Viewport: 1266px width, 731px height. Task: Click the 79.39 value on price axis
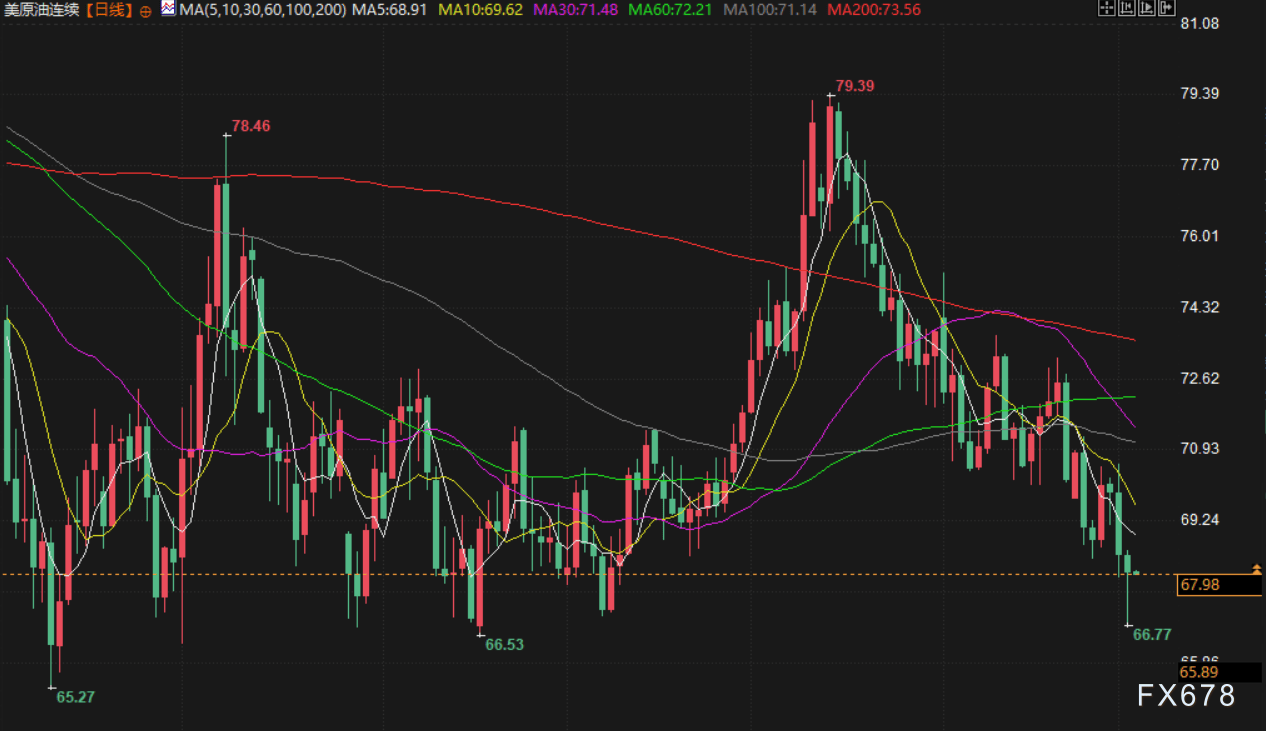pyautogui.click(x=1200, y=94)
